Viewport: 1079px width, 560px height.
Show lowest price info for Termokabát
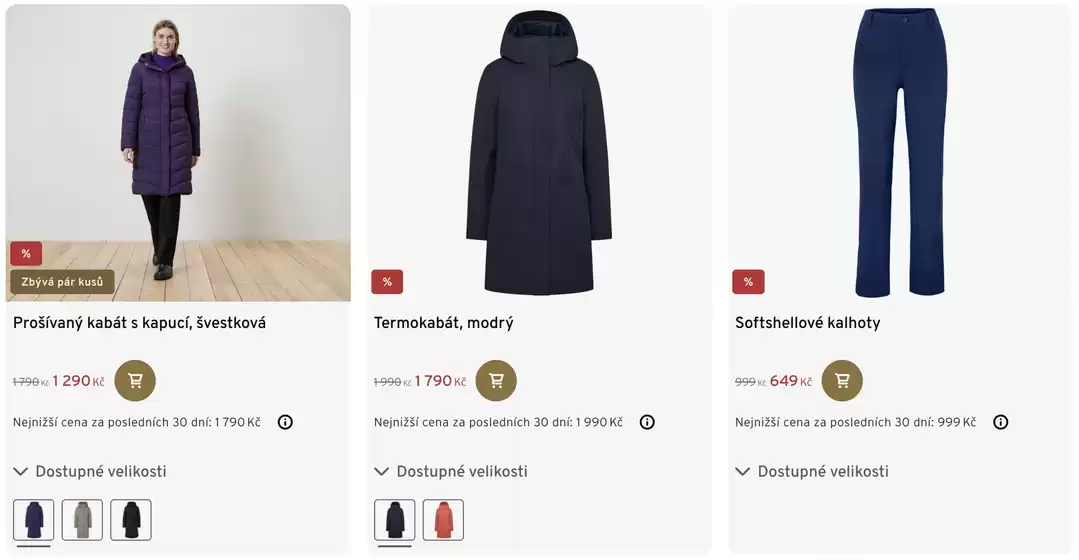pos(647,422)
